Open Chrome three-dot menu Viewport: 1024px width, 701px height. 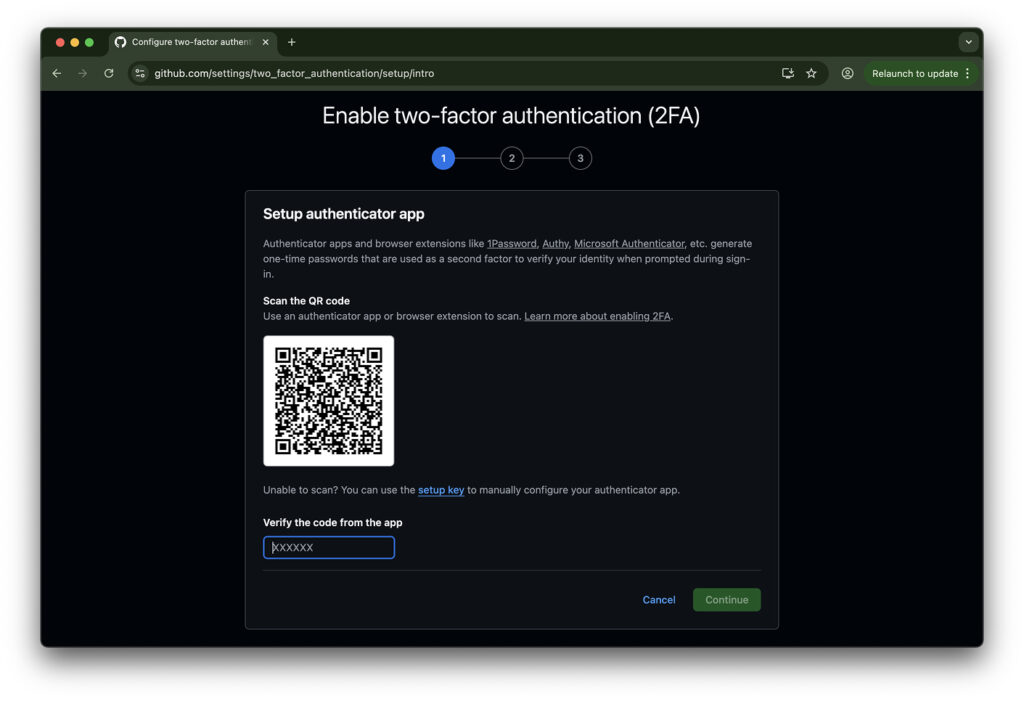[968, 73]
